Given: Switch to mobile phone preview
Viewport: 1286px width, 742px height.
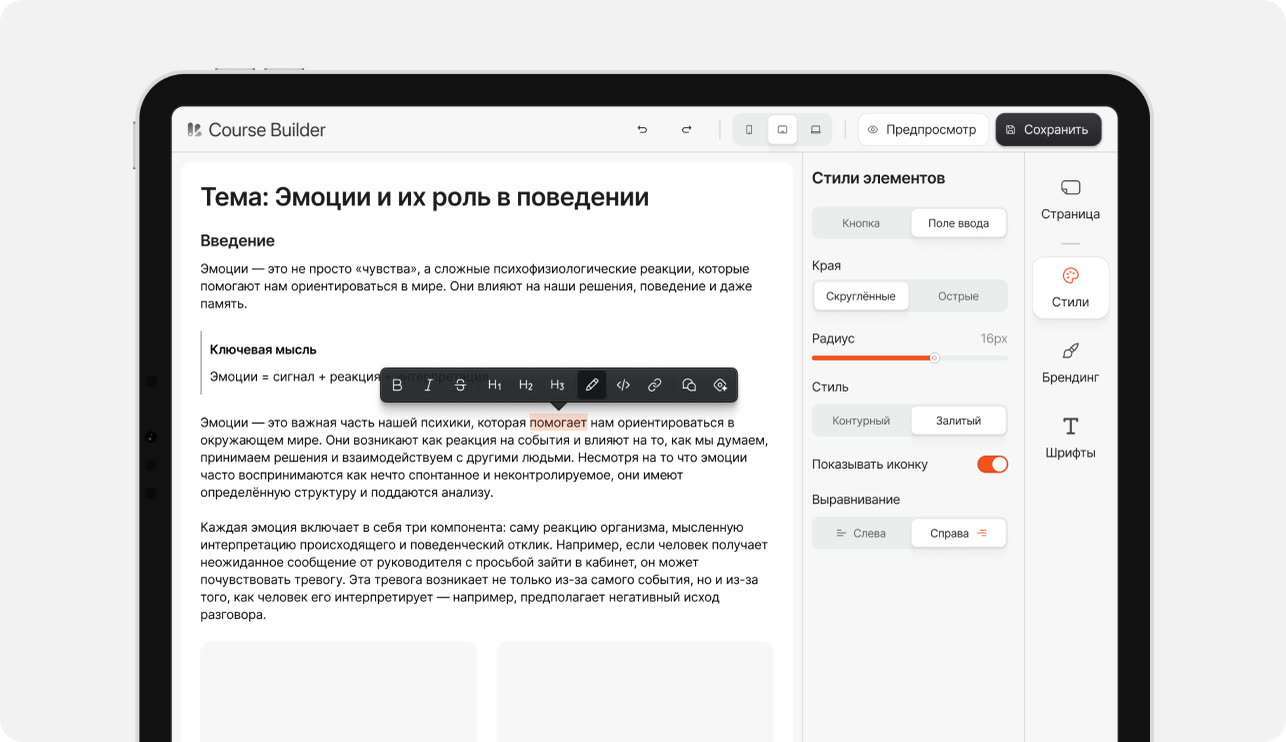Looking at the screenshot, I should (x=749, y=130).
